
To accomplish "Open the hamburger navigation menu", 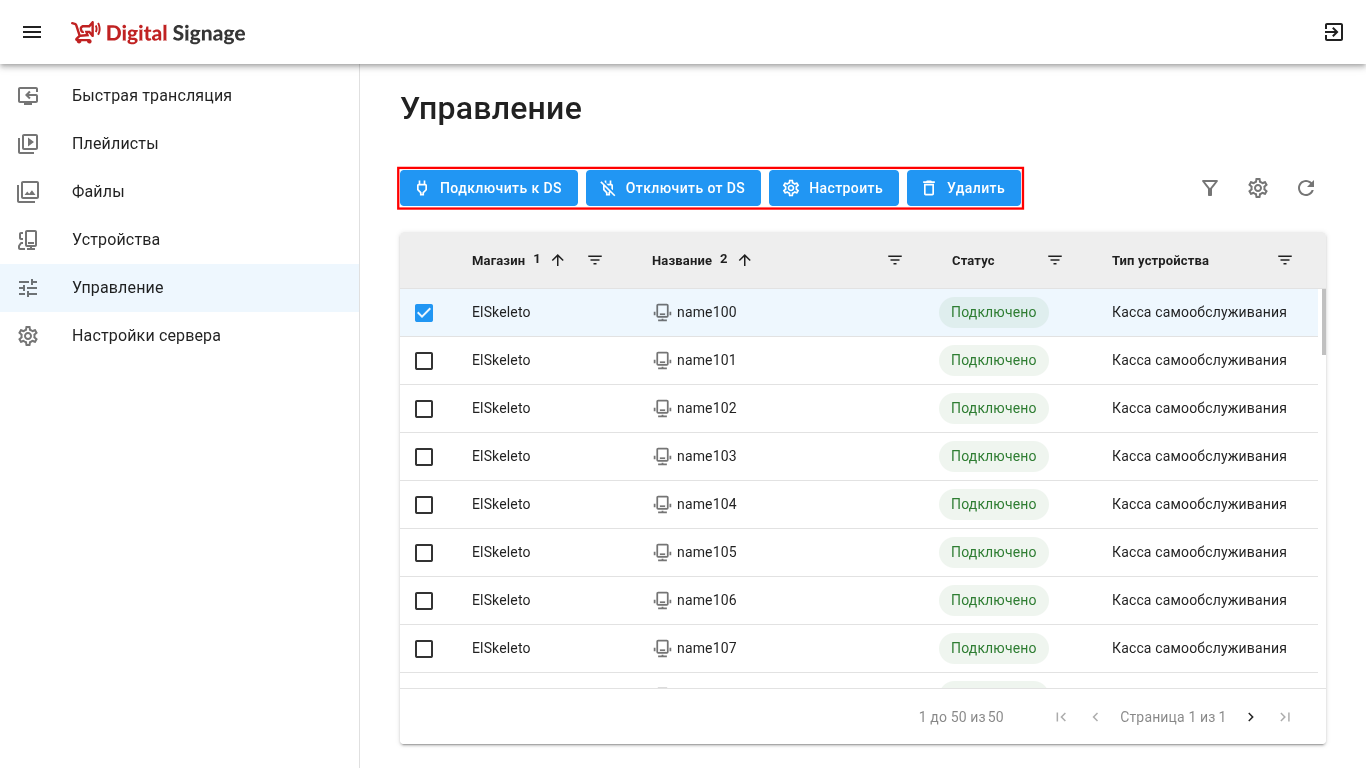I will tap(32, 33).
